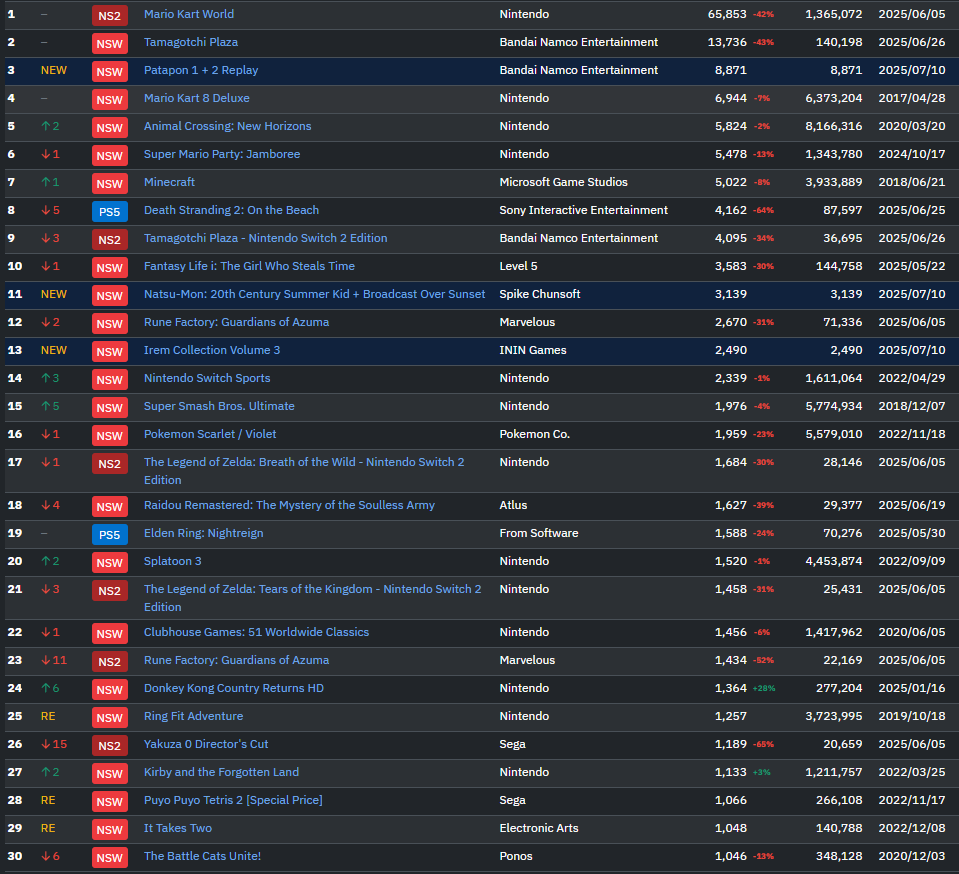The height and width of the screenshot is (874, 959).
Task: Select publisher Electronic Arts
Action: coord(539,829)
